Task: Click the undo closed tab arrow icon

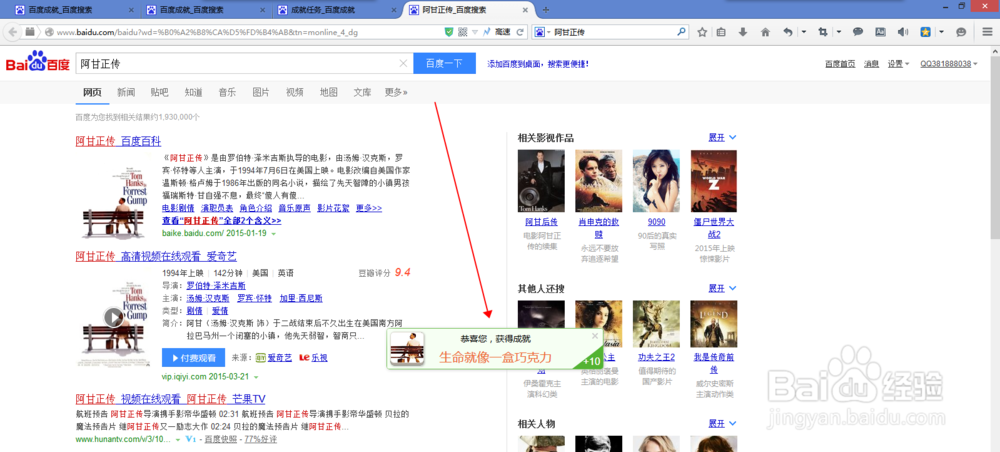Action: (788, 32)
